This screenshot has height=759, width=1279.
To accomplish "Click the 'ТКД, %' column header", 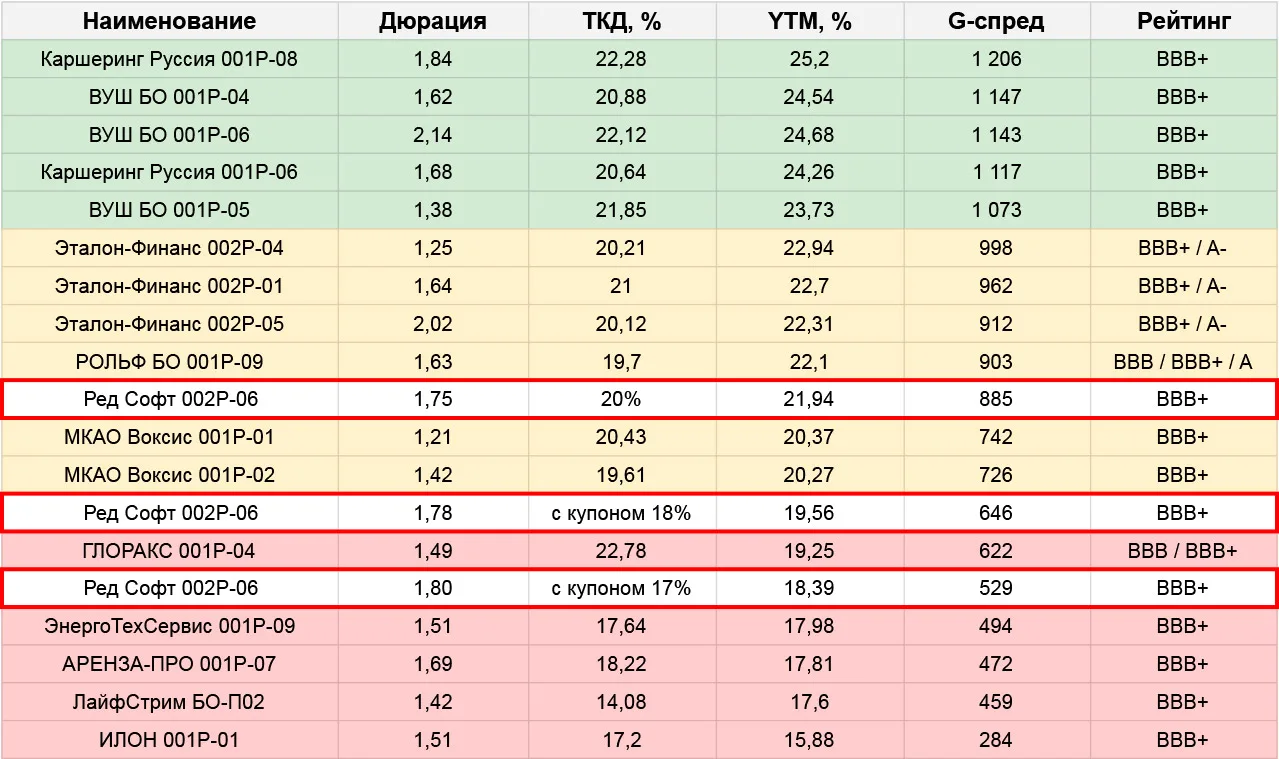I will click(621, 21).
